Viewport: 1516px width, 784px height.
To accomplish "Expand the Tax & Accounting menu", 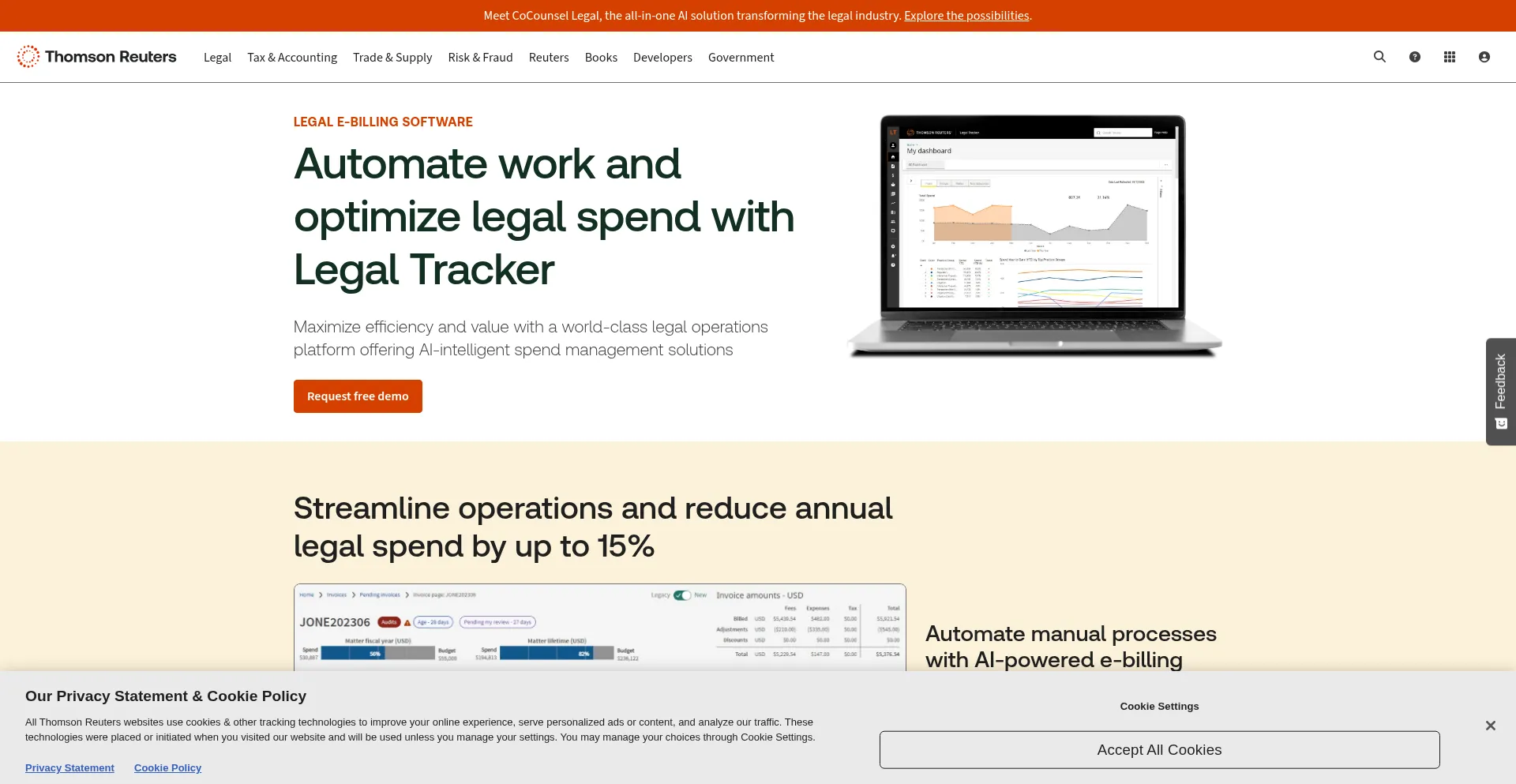I will (x=292, y=58).
